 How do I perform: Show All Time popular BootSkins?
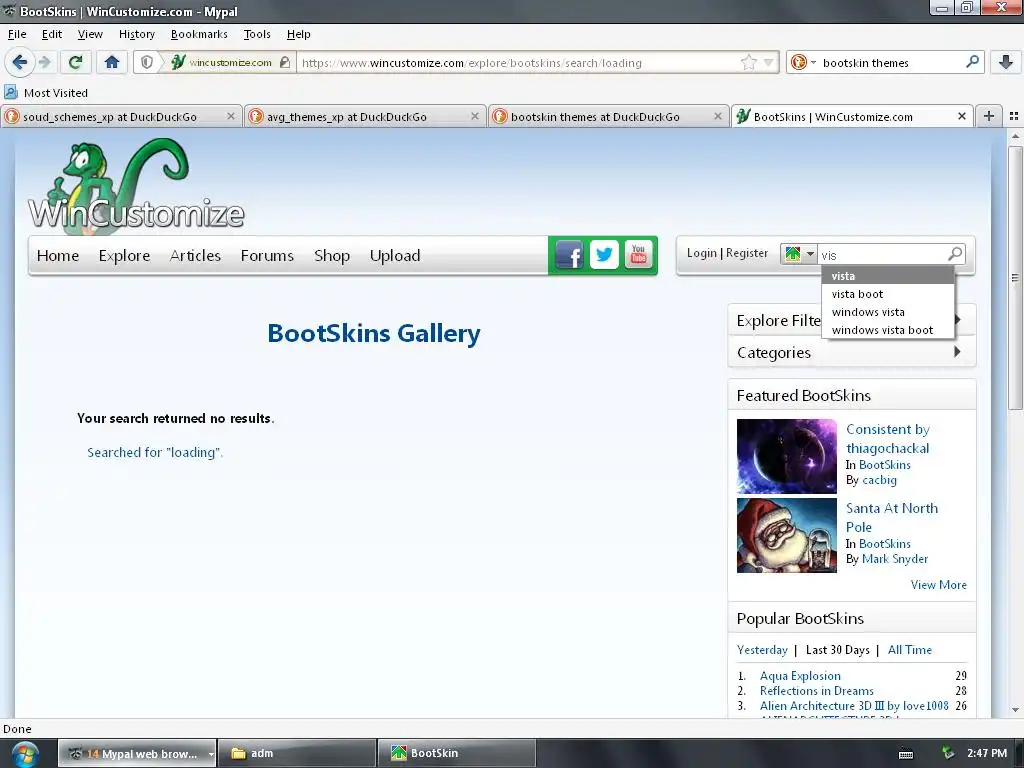pyautogui.click(x=910, y=650)
